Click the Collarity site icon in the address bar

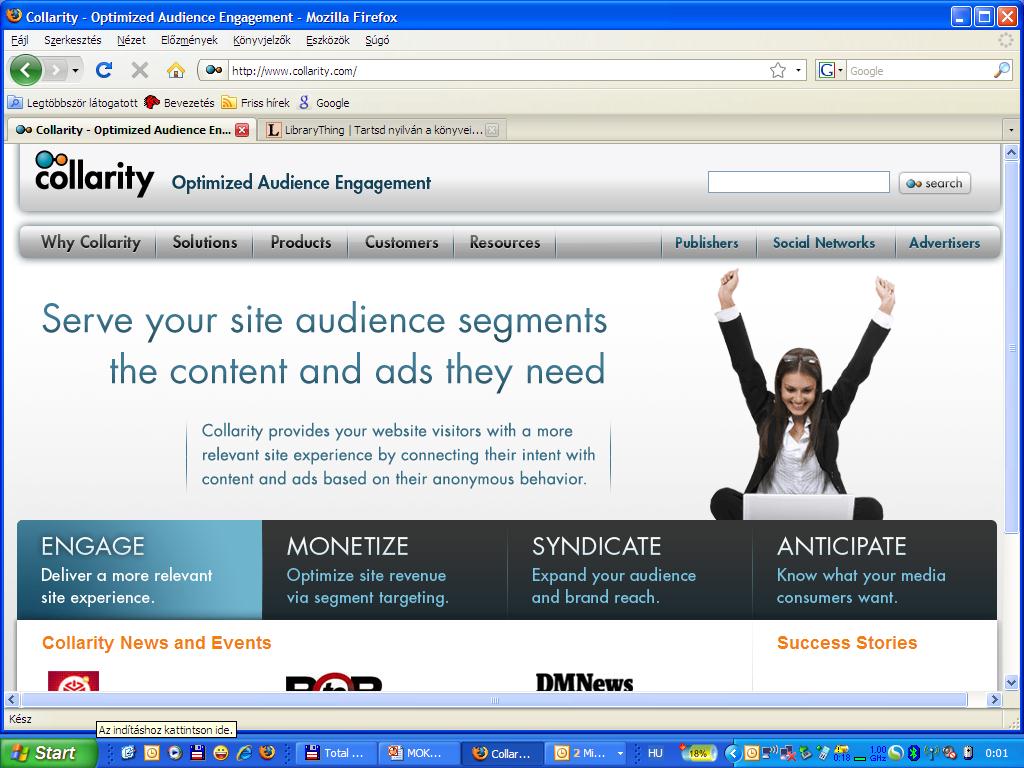[x=214, y=71]
